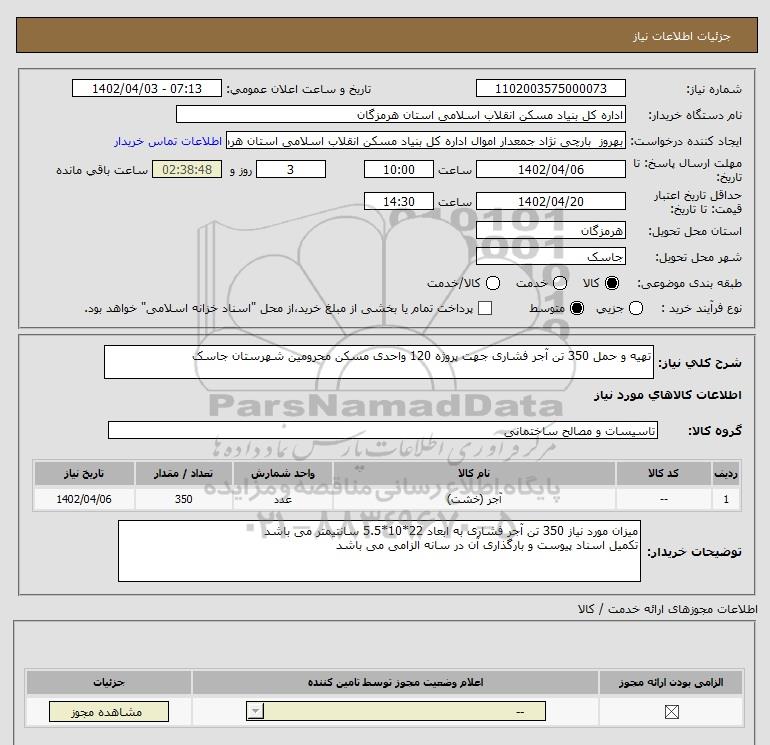The image size is (770, 745).
Task: Click the مشاهده مجوز button
Action: pyautogui.click(x=109, y=712)
